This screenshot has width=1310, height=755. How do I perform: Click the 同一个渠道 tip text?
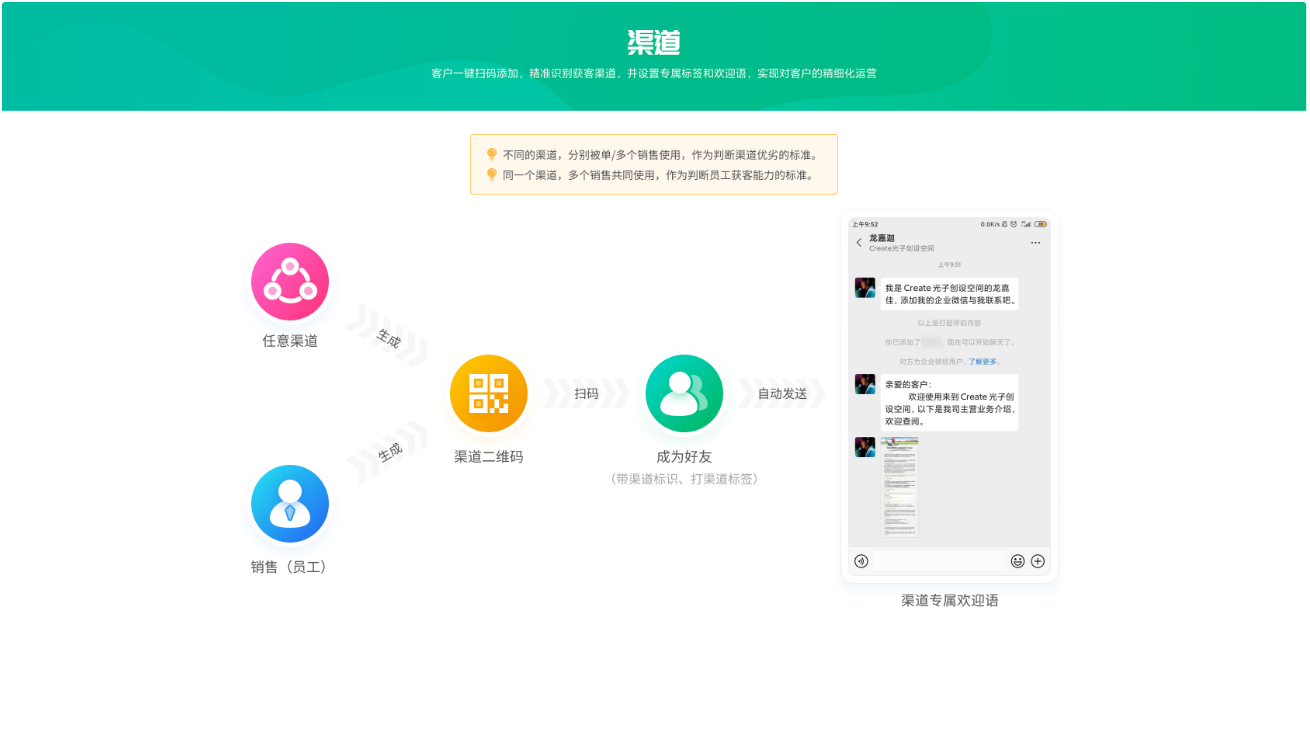(x=658, y=175)
